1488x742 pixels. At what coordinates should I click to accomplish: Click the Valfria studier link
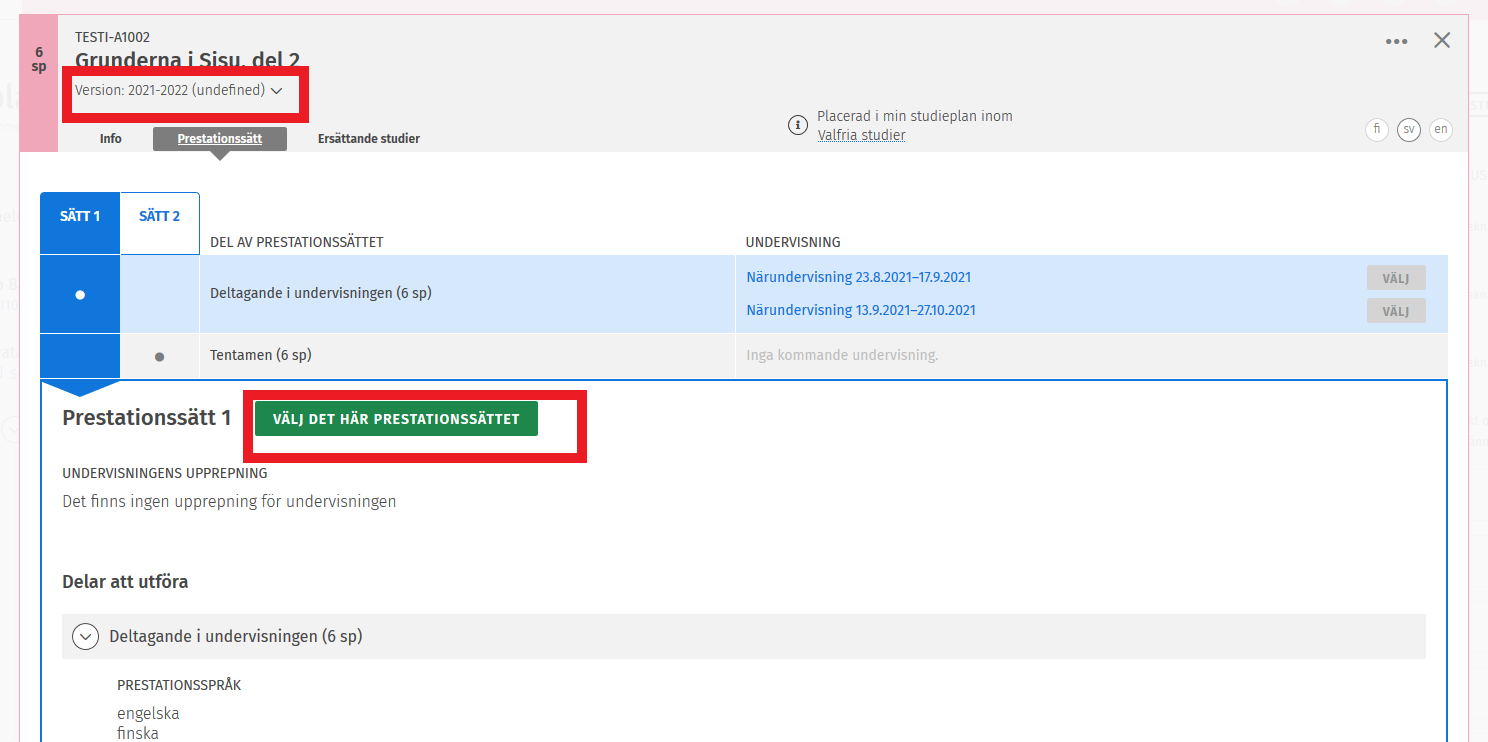click(x=861, y=135)
